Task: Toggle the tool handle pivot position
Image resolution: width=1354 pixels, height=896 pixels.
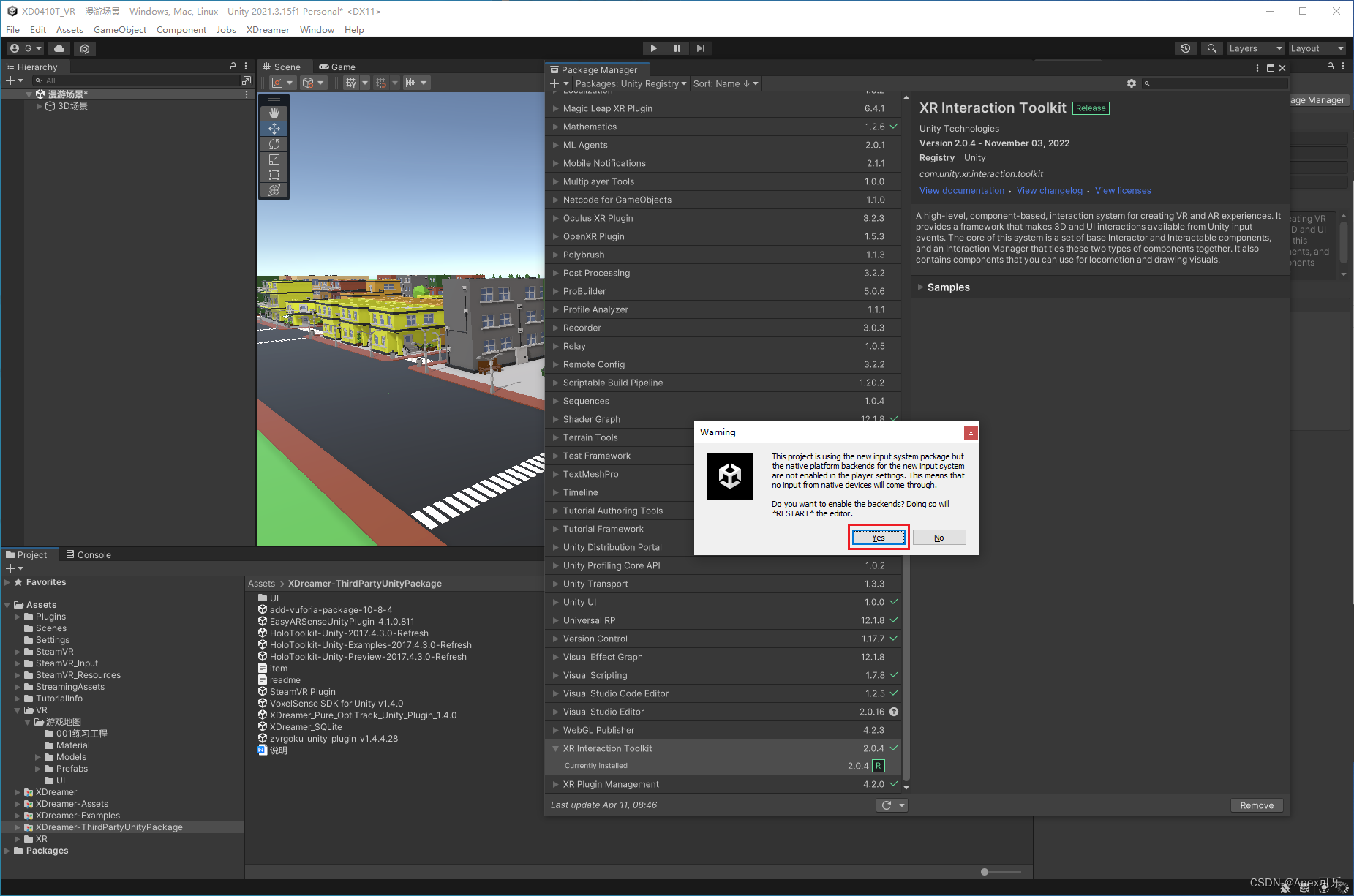Action: point(282,83)
